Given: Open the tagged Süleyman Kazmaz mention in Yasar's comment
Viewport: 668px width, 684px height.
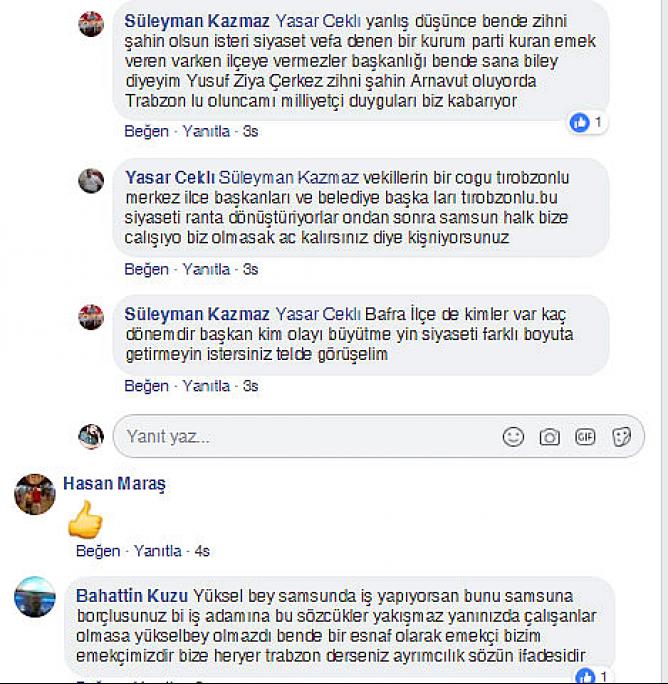Looking at the screenshot, I should tap(288, 178).
